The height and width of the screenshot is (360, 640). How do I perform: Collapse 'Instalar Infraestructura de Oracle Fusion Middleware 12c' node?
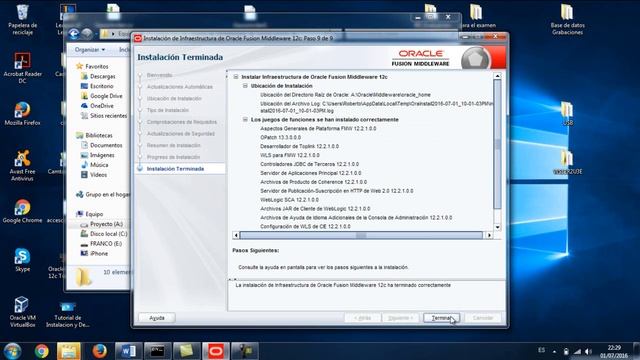click(x=236, y=77)
